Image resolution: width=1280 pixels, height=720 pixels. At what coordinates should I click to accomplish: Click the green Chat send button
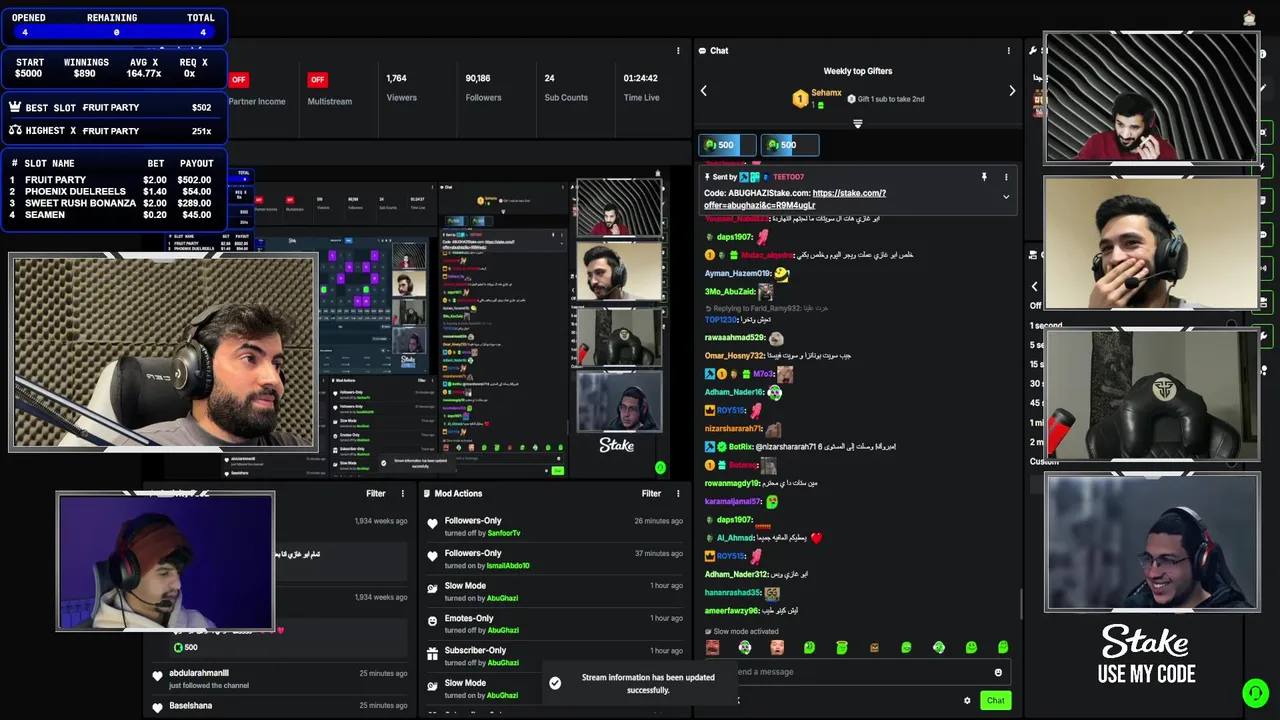[995, 700]
